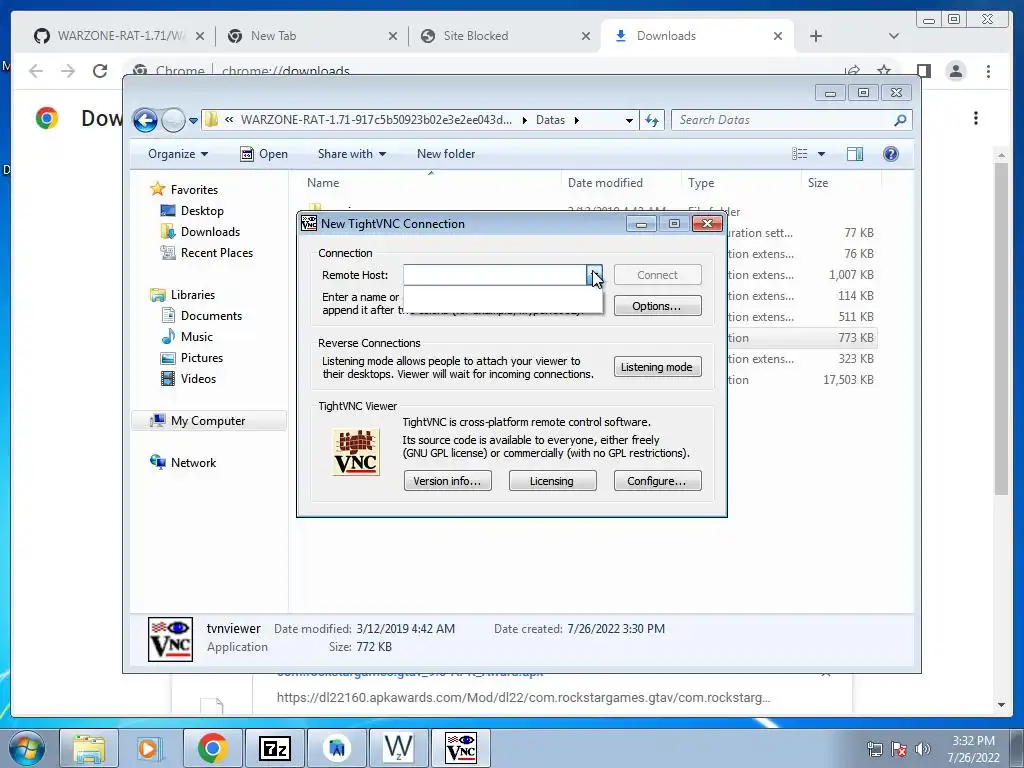Viewport: 1024px width, 768px height.
Task: Open Chrome profile avatar
Action: 955,71
